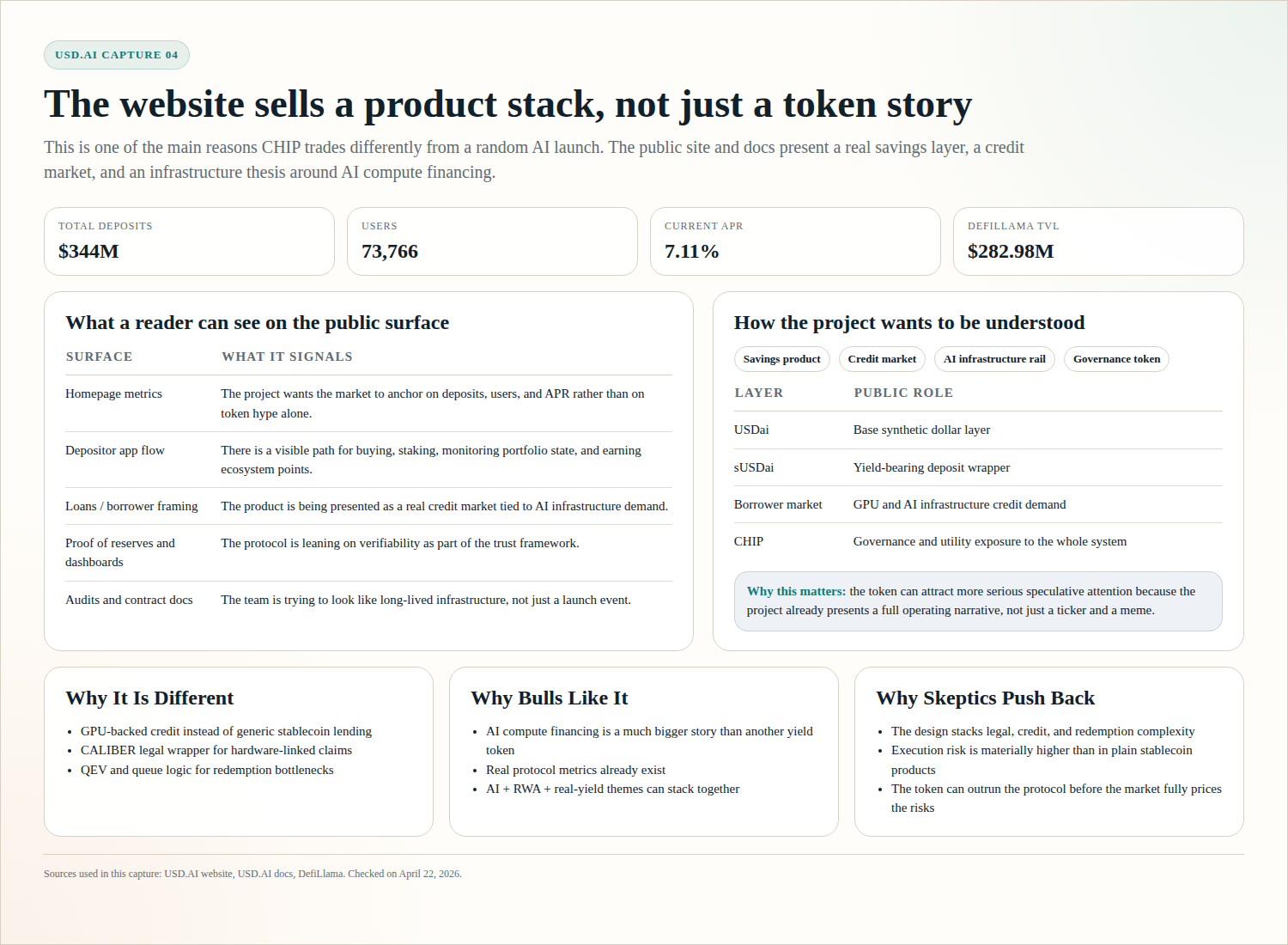Click the Why this matters callout box
1288x945 pixels.
click(x=978, y=601)
